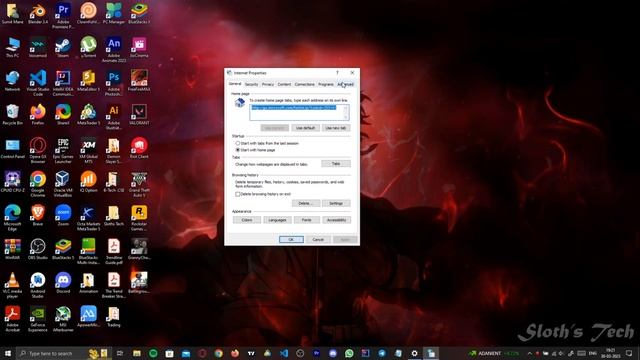Select the Opera GX Browser desktop icon
Screen dimensions: 640x360
[38, 151]
